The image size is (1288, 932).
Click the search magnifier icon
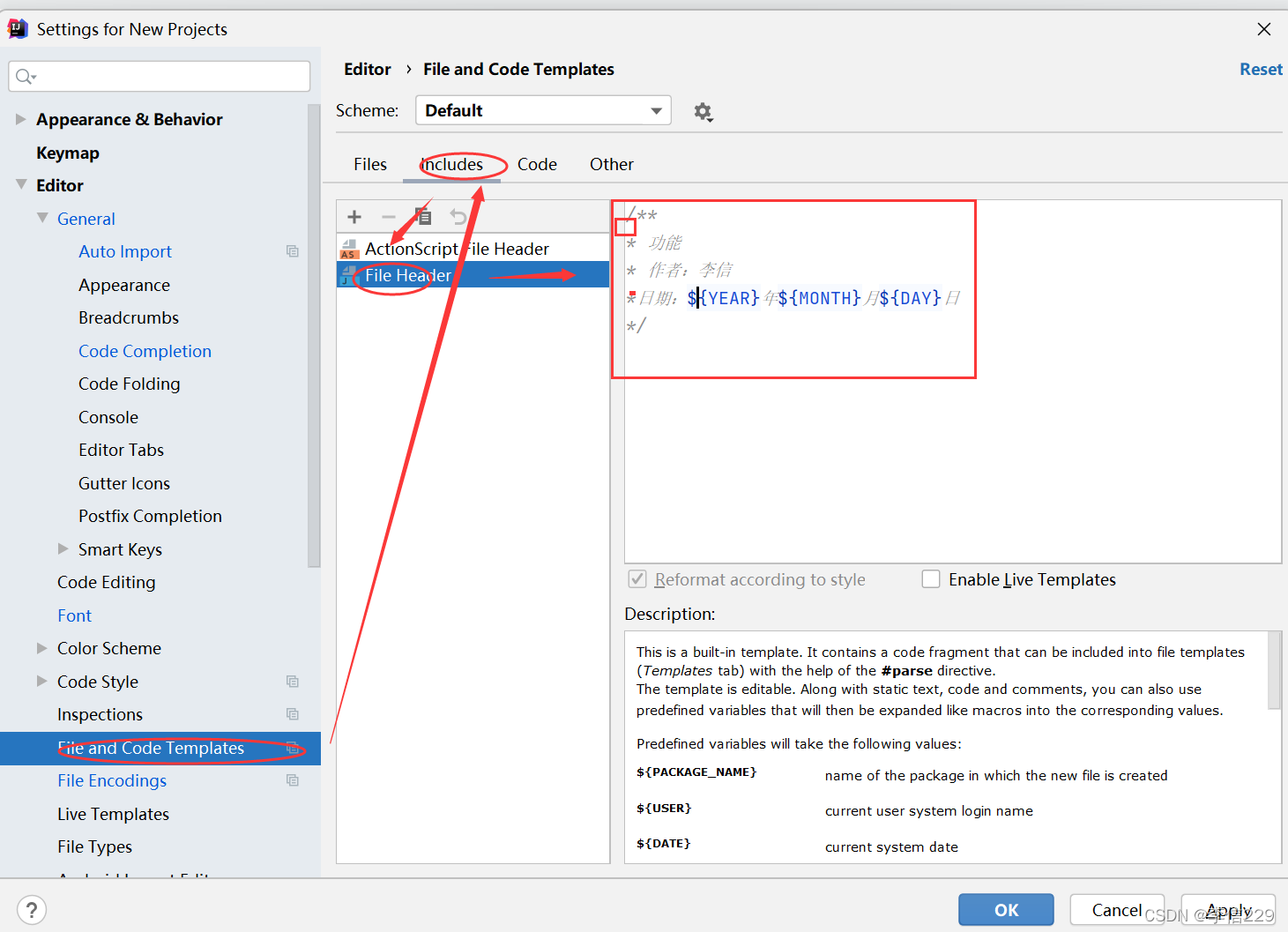pos(25,77)
